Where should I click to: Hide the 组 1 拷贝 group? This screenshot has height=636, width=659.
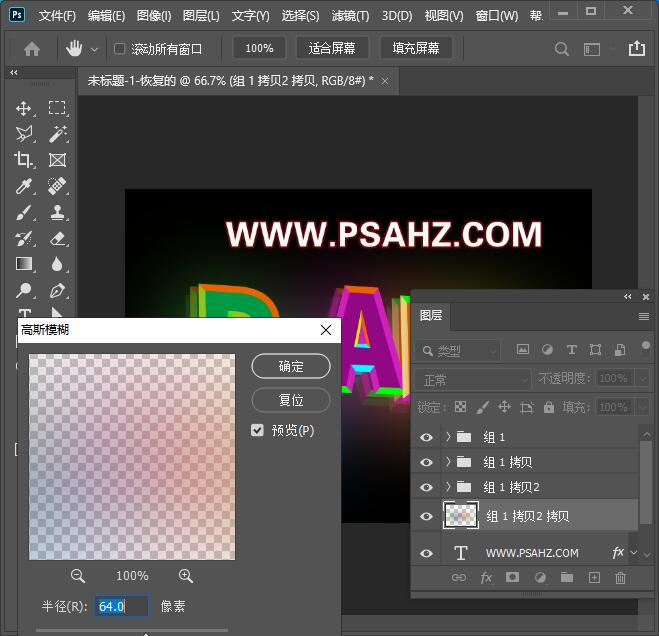pyautogui.click(x=426, y=462)
